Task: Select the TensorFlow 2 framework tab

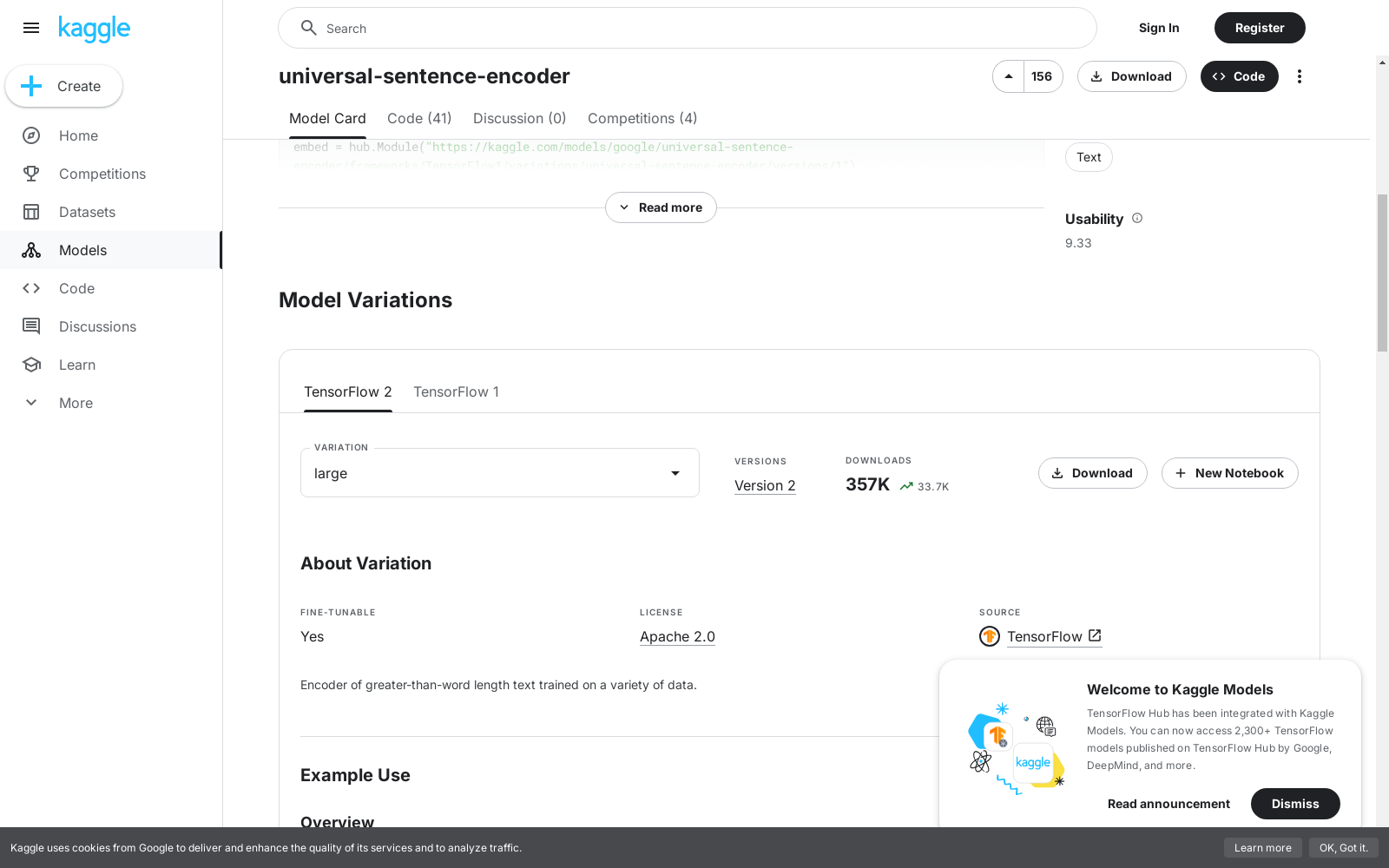Action: [348, 391]
